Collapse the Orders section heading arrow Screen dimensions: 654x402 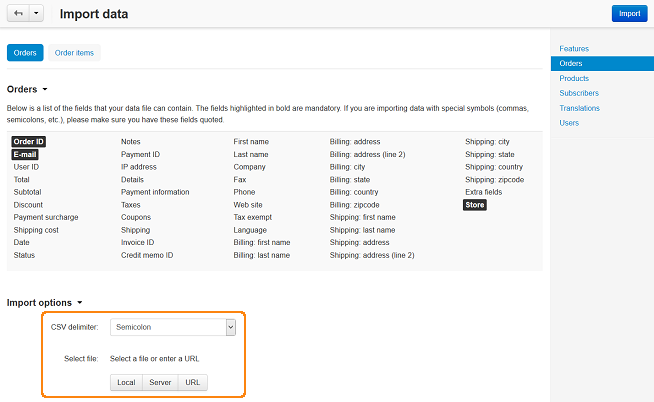tap(45, 89)
